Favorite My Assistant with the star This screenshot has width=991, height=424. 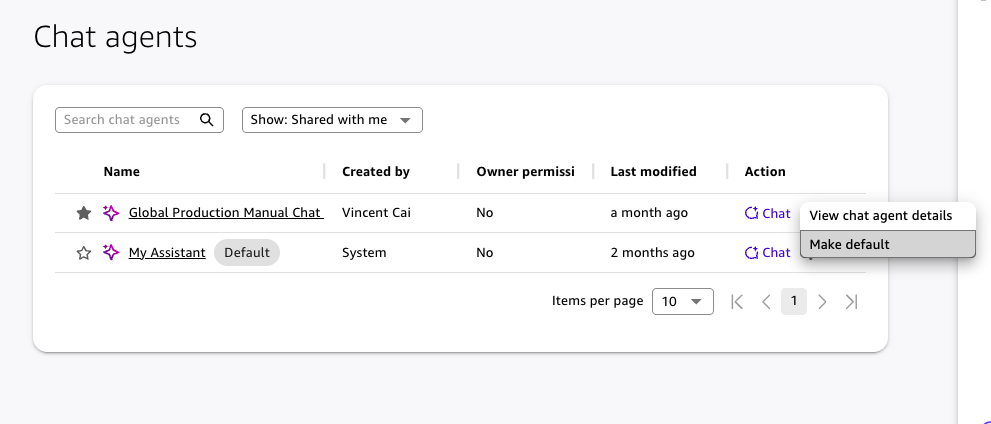pyautogui.click(x=83, y=253)
